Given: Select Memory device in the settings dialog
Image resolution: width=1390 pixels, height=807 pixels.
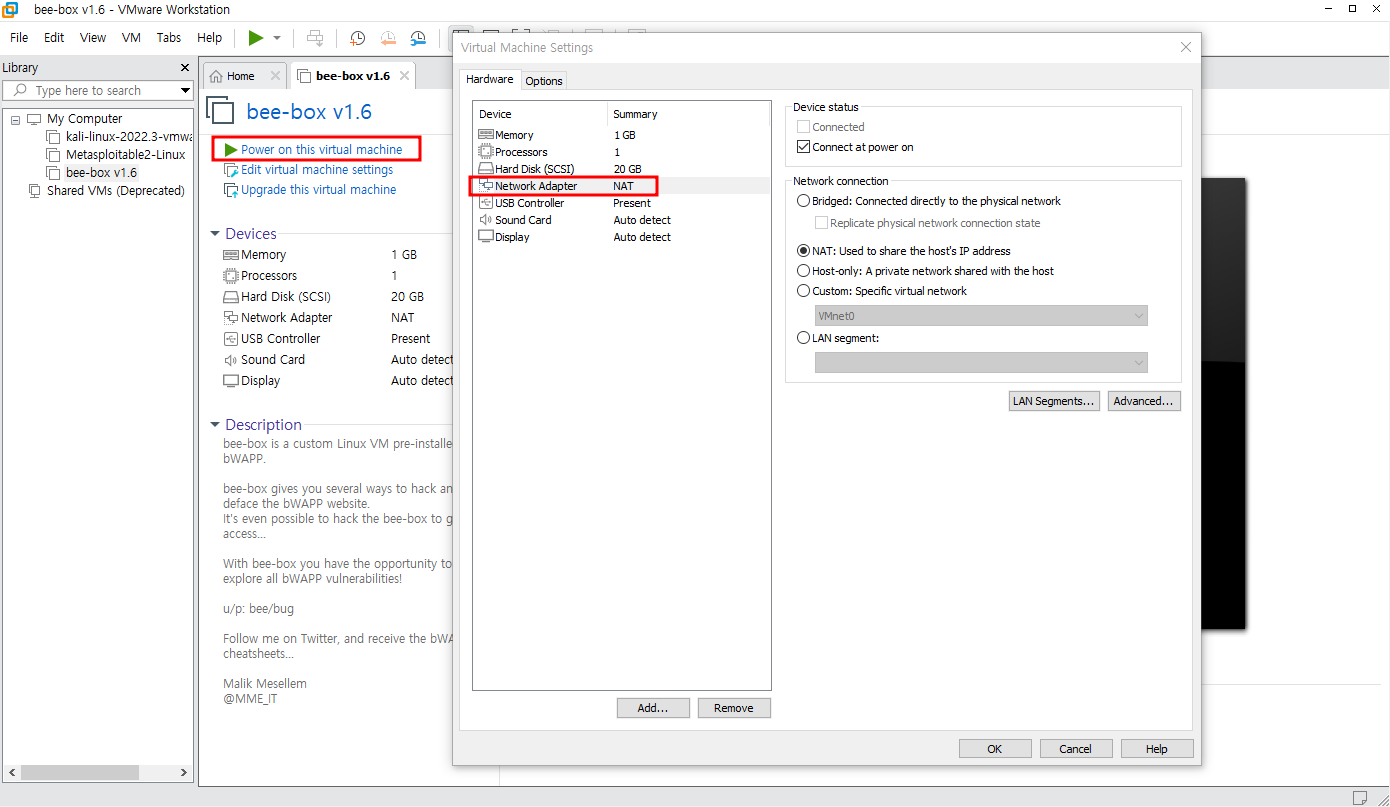Looking at the screenshot, I should coord(621,135).
